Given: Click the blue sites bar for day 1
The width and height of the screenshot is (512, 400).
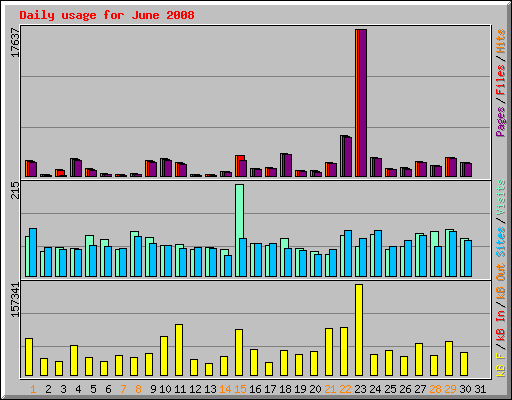Looking at the screenshot, I should click(x=33, y=253).
